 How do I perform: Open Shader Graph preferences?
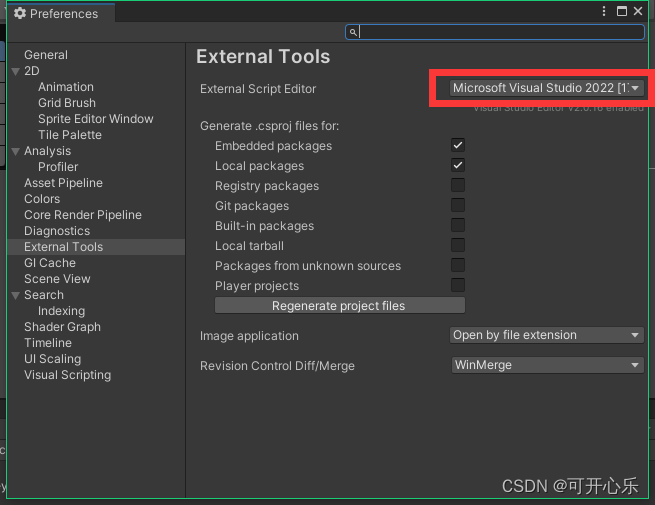(x=62, y=327)
